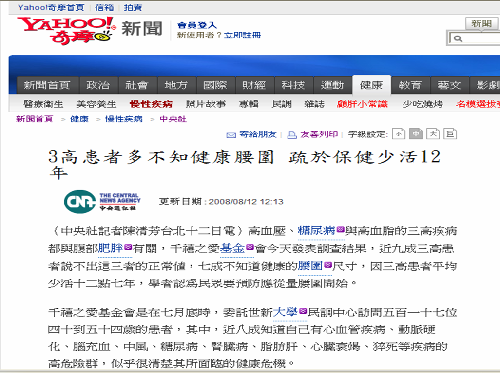
Task: Click the 糖尿病 keyword link
Action: tap(316, 230)
